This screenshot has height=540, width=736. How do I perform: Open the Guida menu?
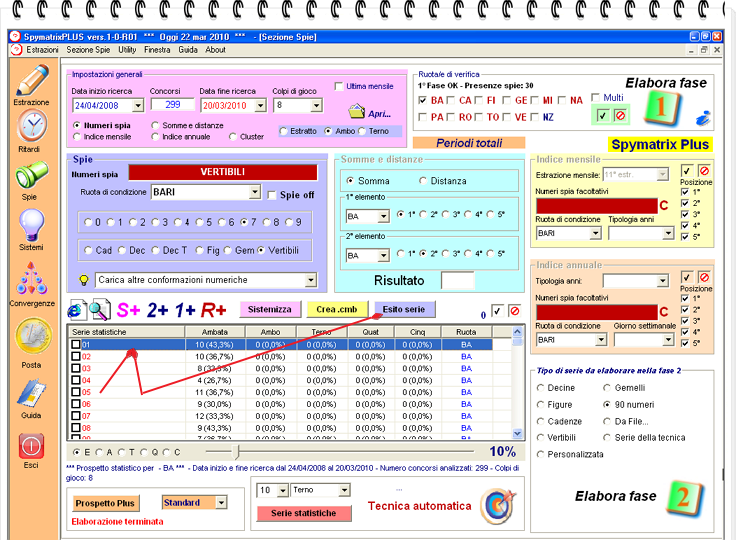pos(188,50)
